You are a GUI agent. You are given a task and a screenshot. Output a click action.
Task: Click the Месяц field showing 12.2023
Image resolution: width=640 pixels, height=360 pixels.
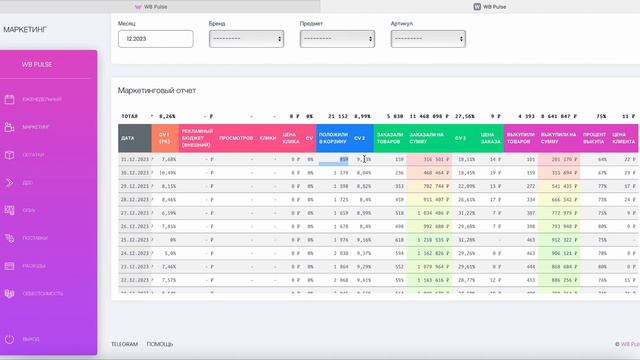coord(156,39)
